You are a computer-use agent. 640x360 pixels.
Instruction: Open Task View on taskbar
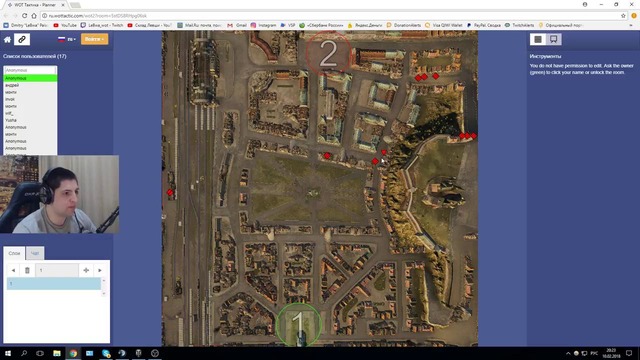[x=40, y=353]
